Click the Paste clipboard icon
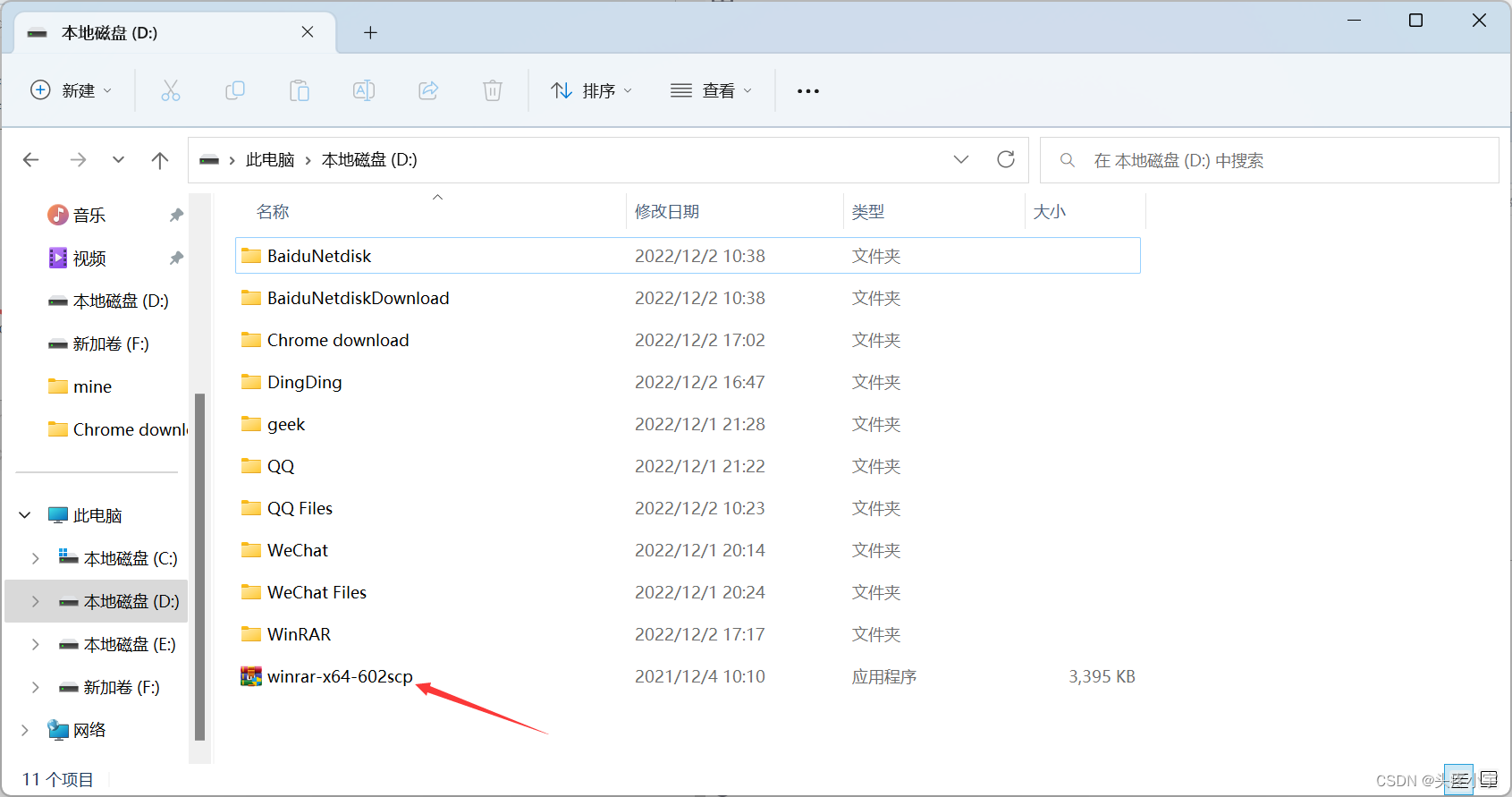 click(300, 90)
